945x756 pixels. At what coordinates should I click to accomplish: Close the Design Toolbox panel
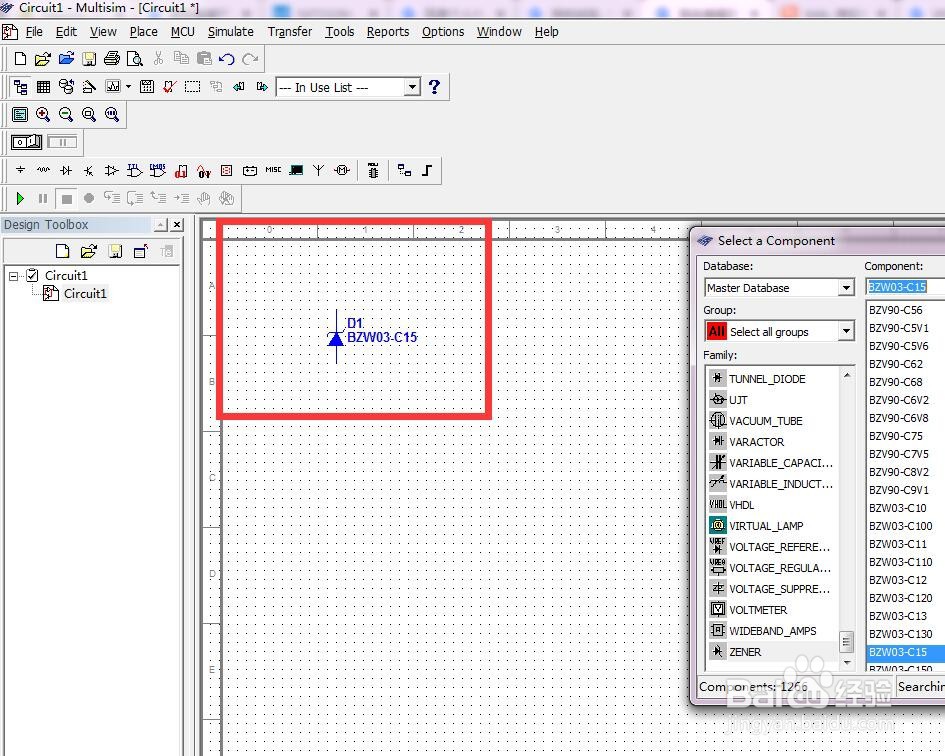coord(177,225)
